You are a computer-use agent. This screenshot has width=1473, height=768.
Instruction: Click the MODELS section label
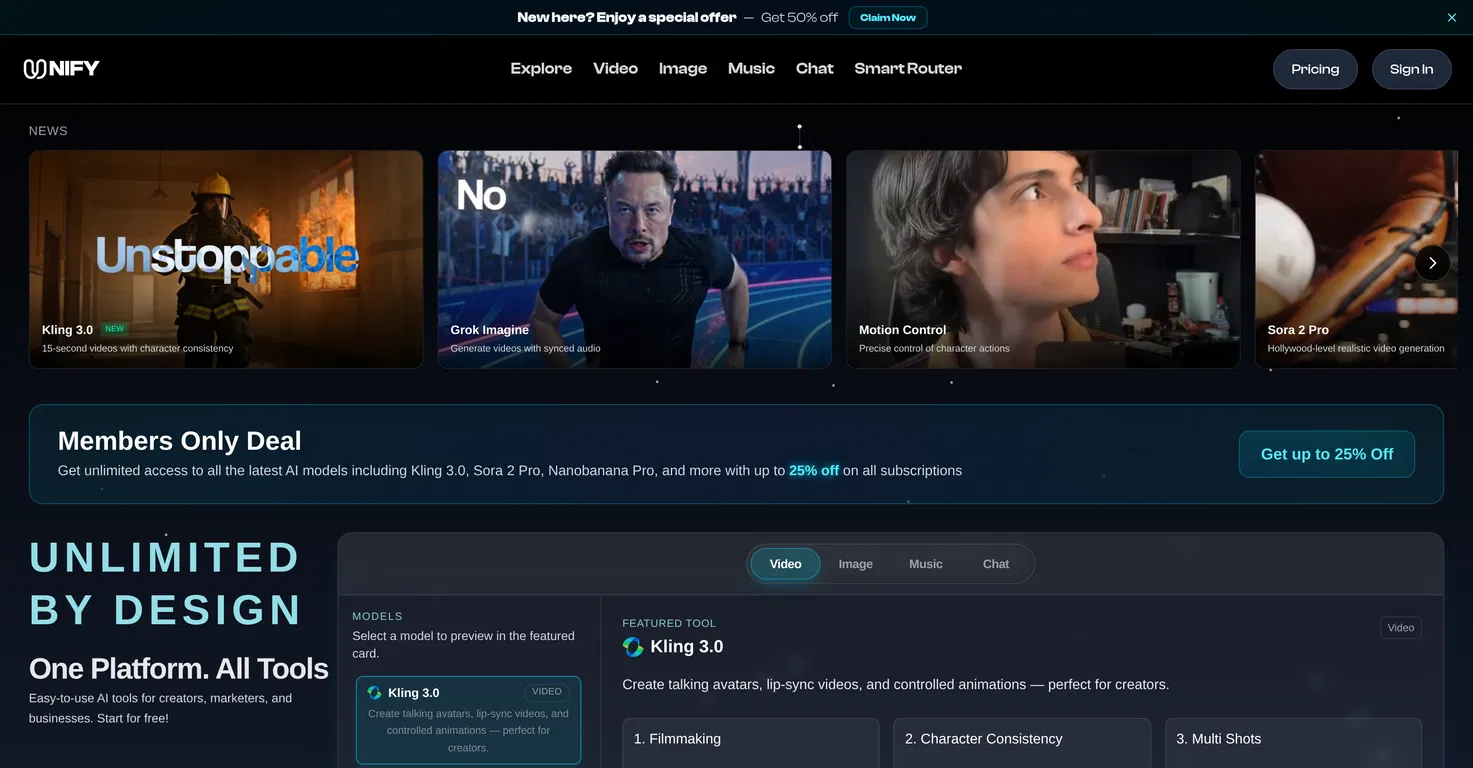(377, 616)
